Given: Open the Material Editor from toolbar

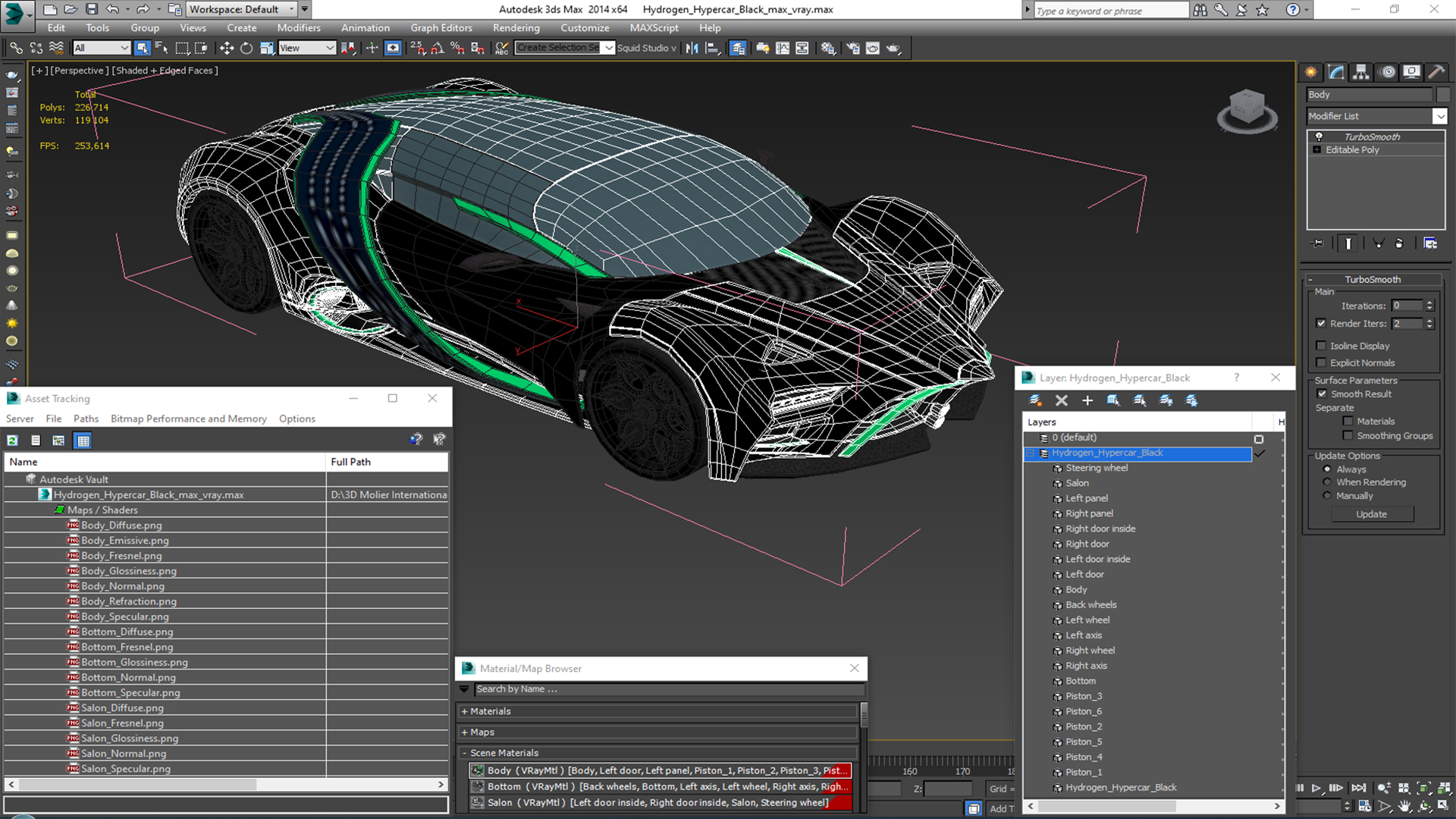Looking at the screenshot, I should [828, 48].
